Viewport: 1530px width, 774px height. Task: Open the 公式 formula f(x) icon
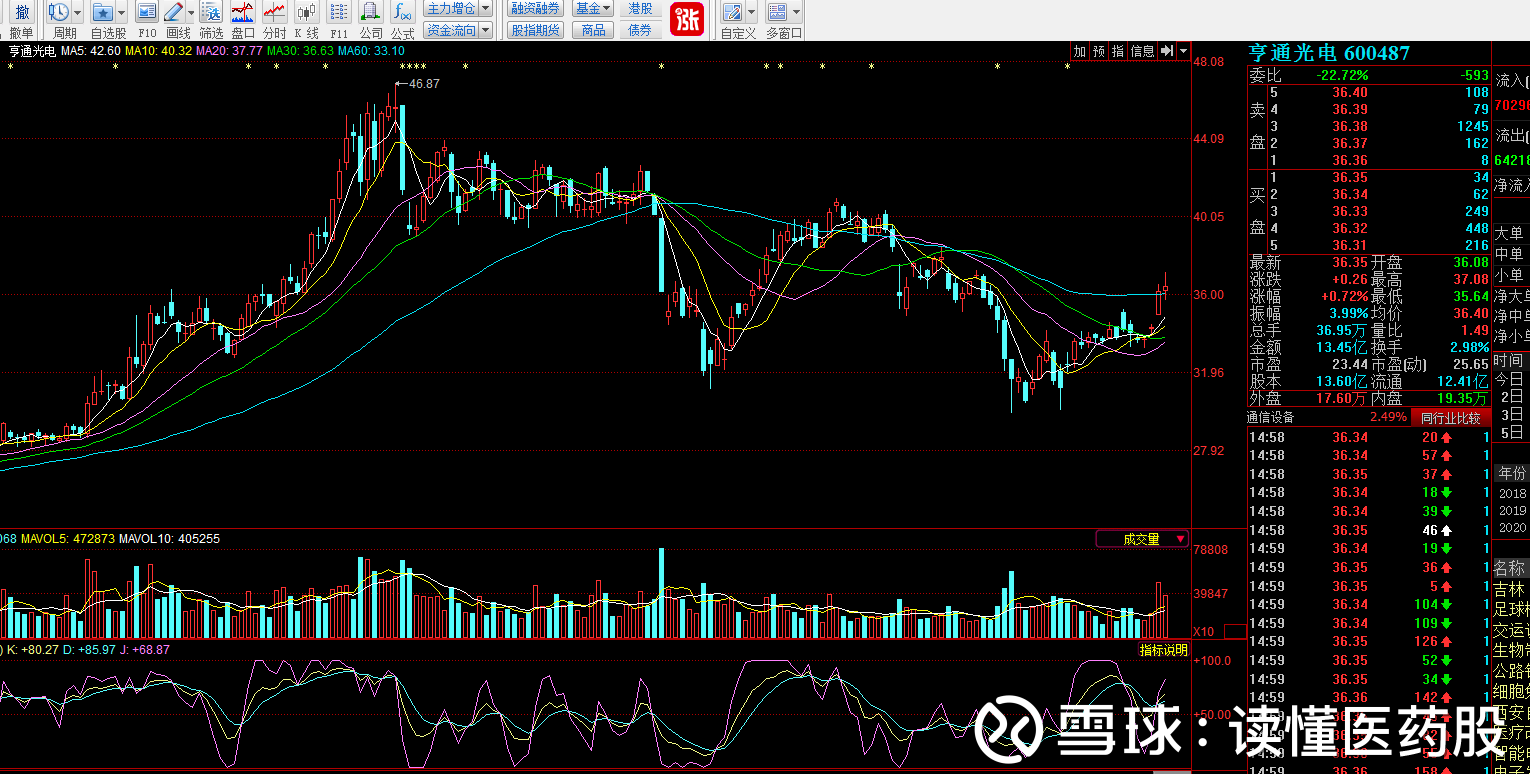click(402, 12)
